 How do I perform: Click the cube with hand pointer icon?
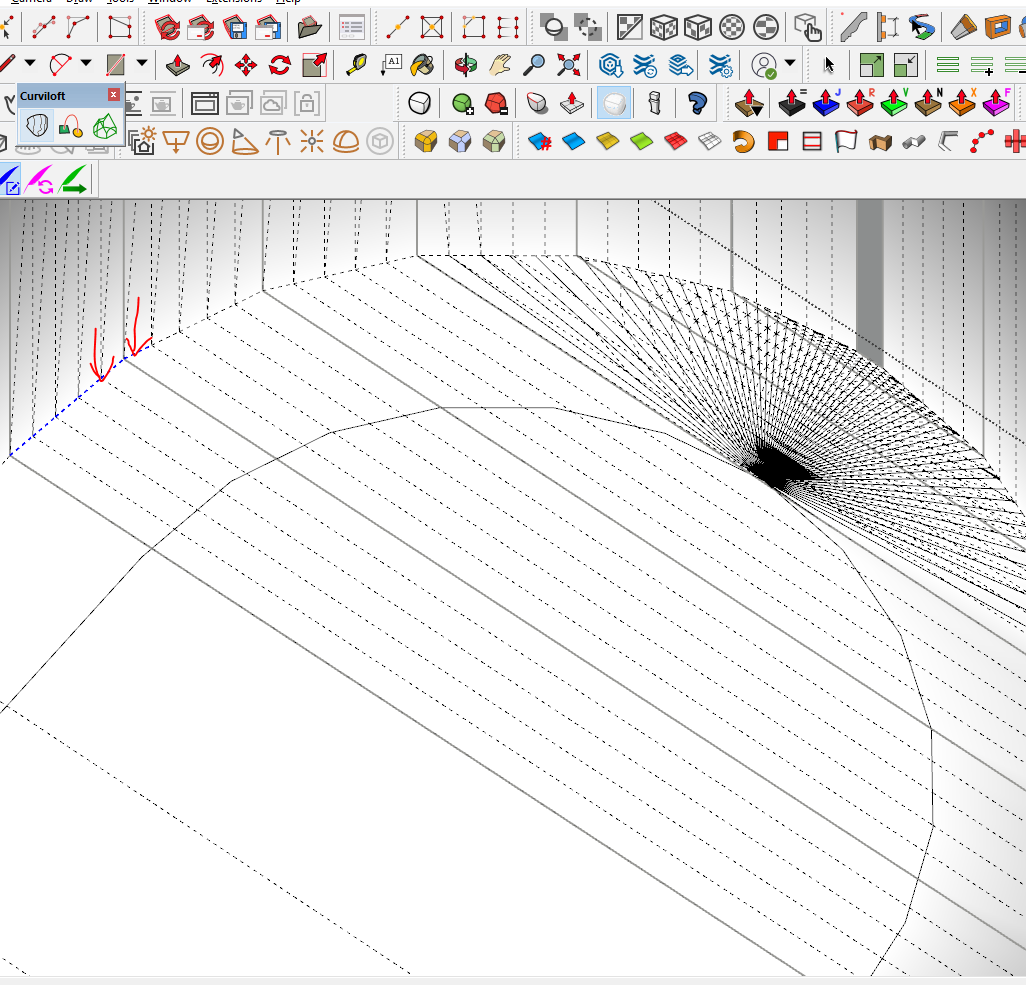(x=807, y=27)
